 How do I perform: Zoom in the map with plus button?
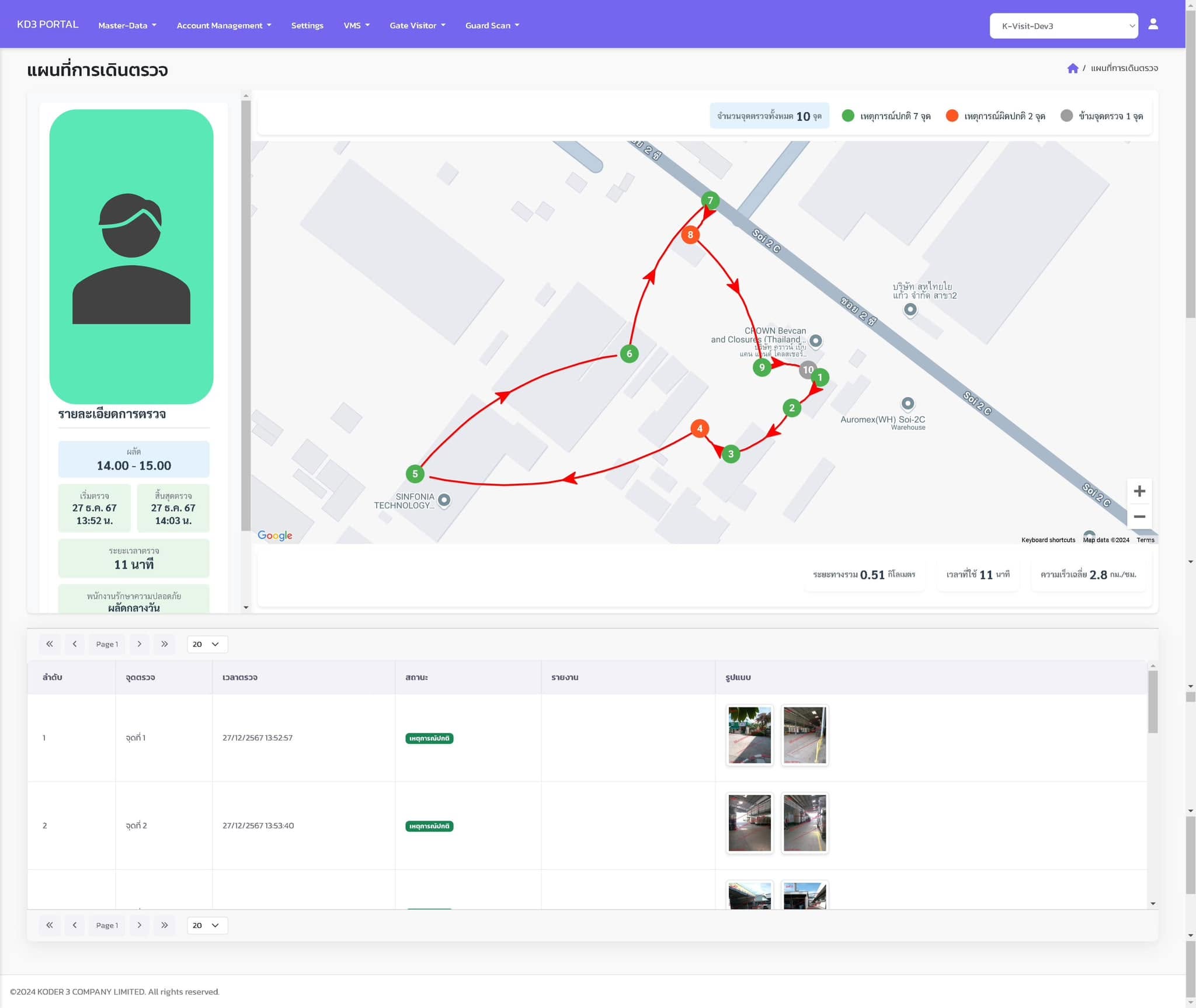click(x=1139, y=491)
